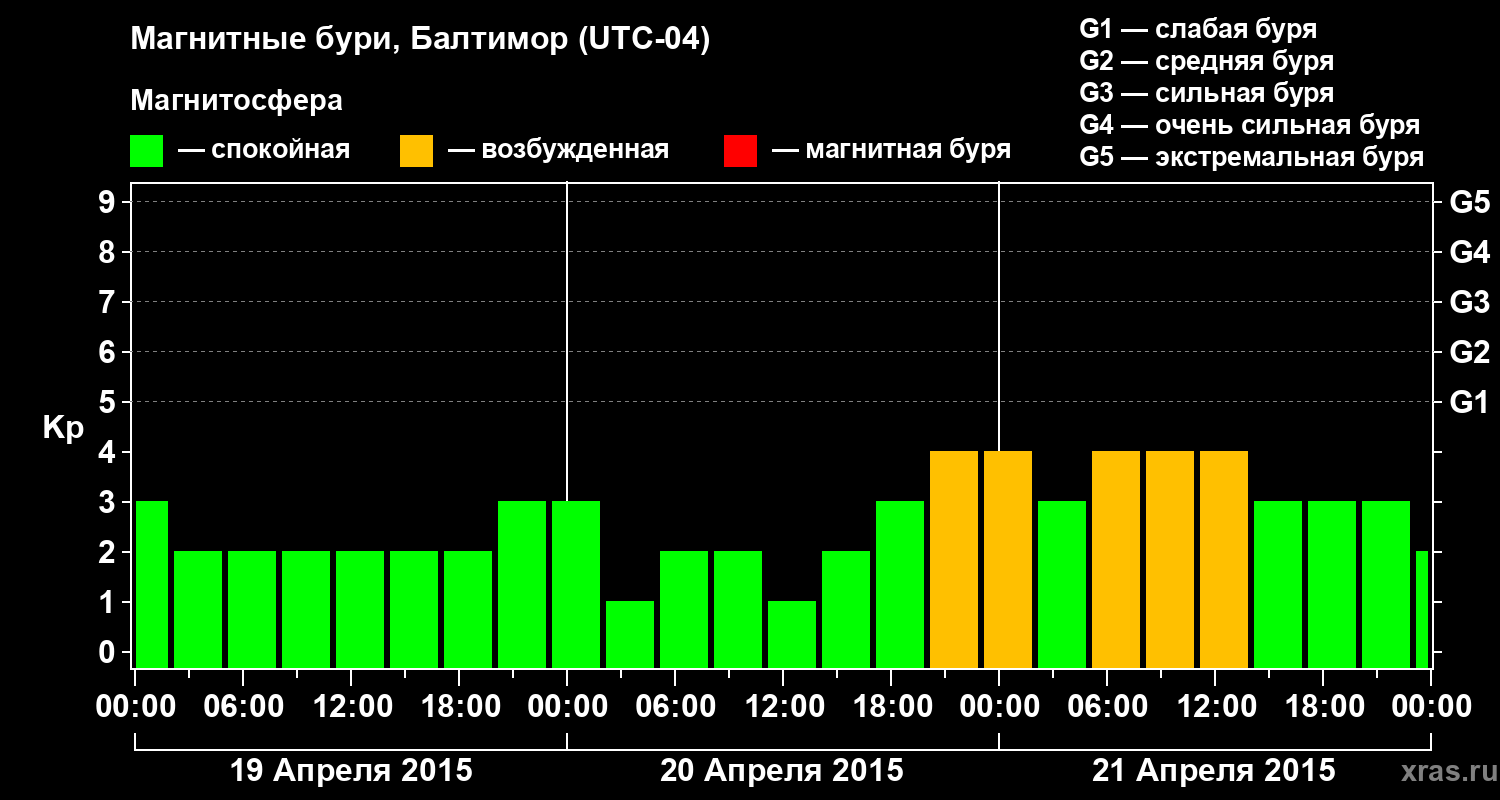This screenshot has width=1500, height=800.
Task: Click the orange bar just after midnight April 21
Action: [1008, 559]
